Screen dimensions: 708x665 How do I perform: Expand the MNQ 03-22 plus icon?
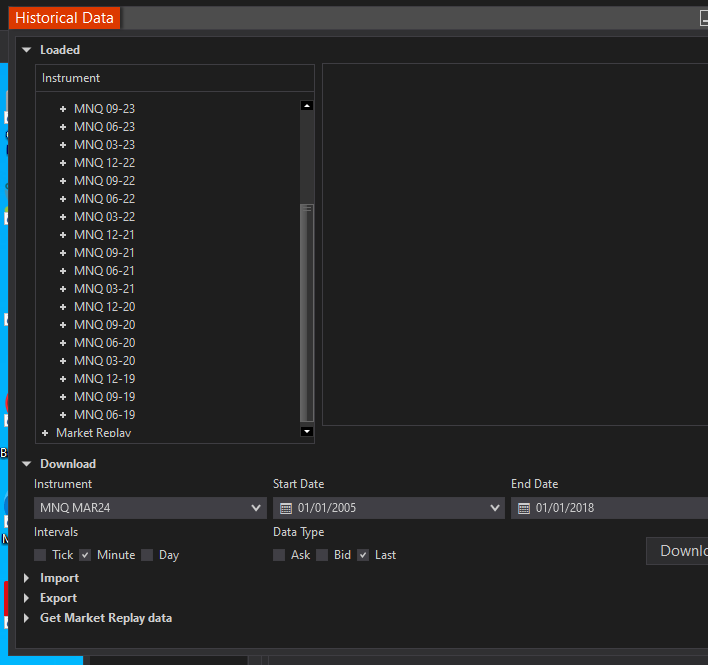coord(63,217)
